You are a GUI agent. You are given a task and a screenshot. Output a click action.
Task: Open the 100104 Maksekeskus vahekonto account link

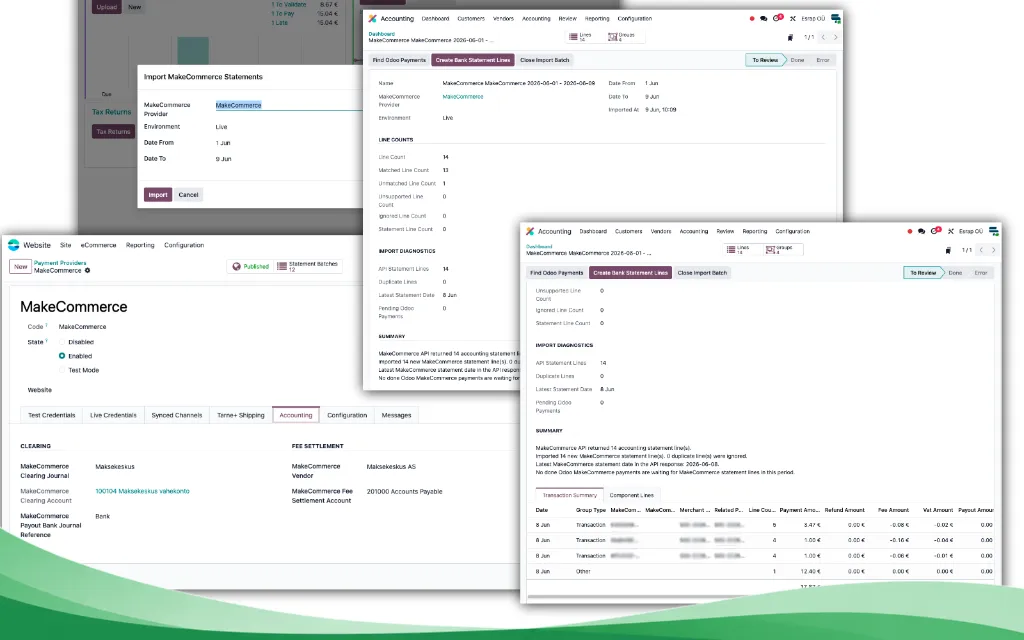pos(142,491)
